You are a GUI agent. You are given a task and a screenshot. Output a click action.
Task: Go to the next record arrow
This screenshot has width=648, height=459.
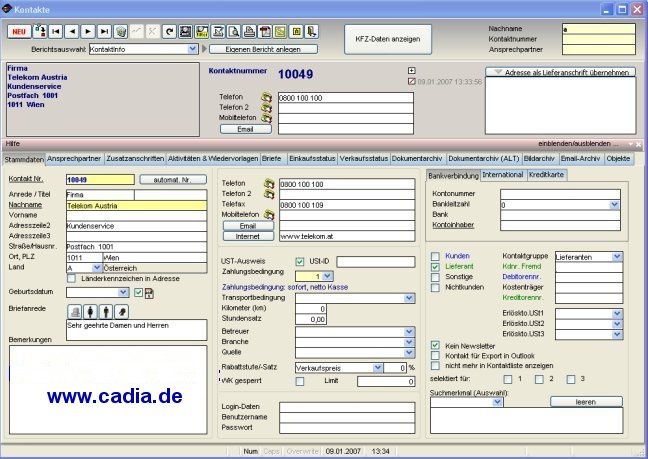click(88, 32)
